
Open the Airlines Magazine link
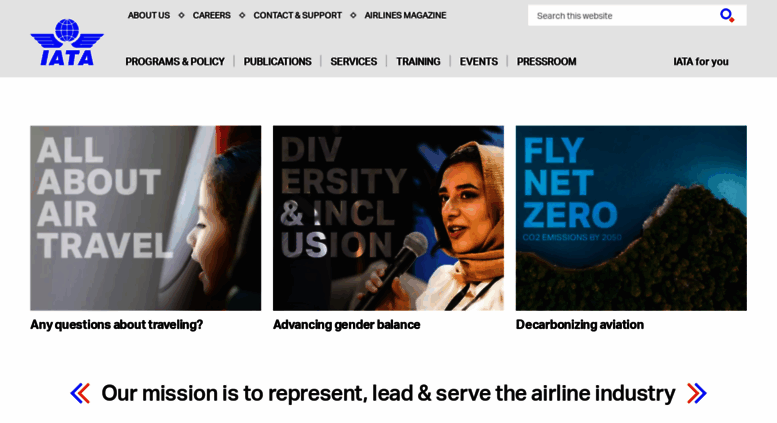point(405,15)
